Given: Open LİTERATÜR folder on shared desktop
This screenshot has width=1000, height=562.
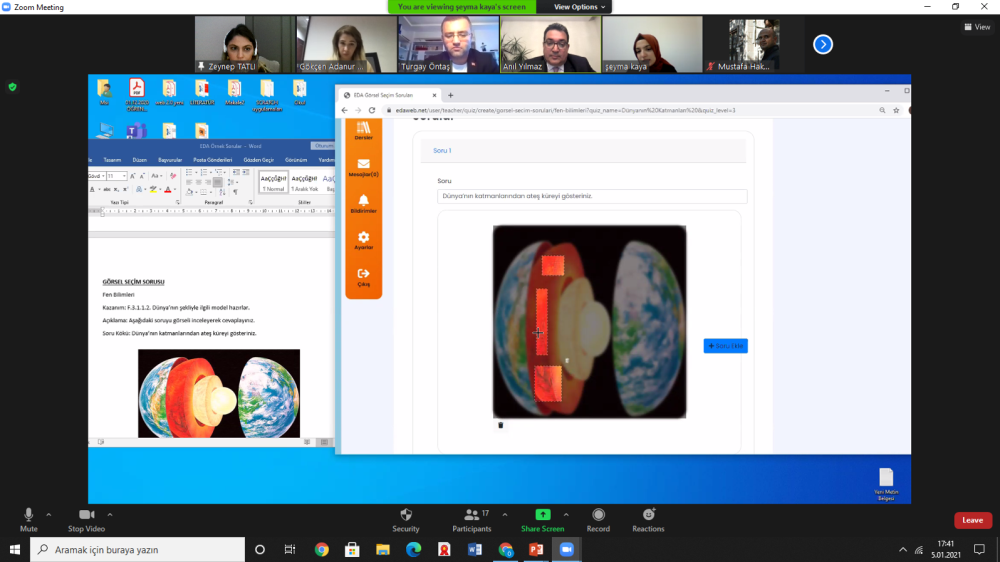Looking at the screenshot, I should click(202, 91).
